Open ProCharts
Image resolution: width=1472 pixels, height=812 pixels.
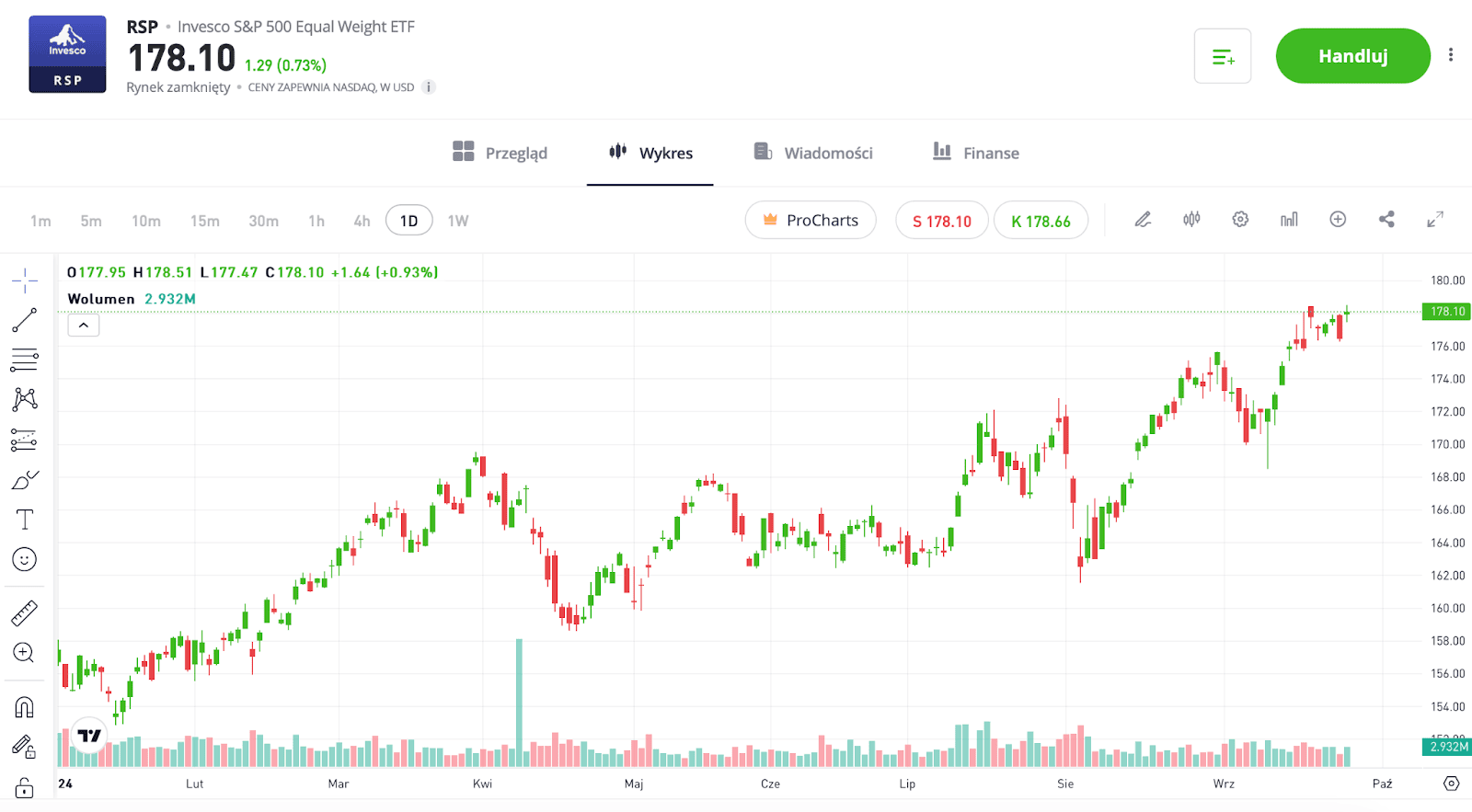(x=811, y=220)
